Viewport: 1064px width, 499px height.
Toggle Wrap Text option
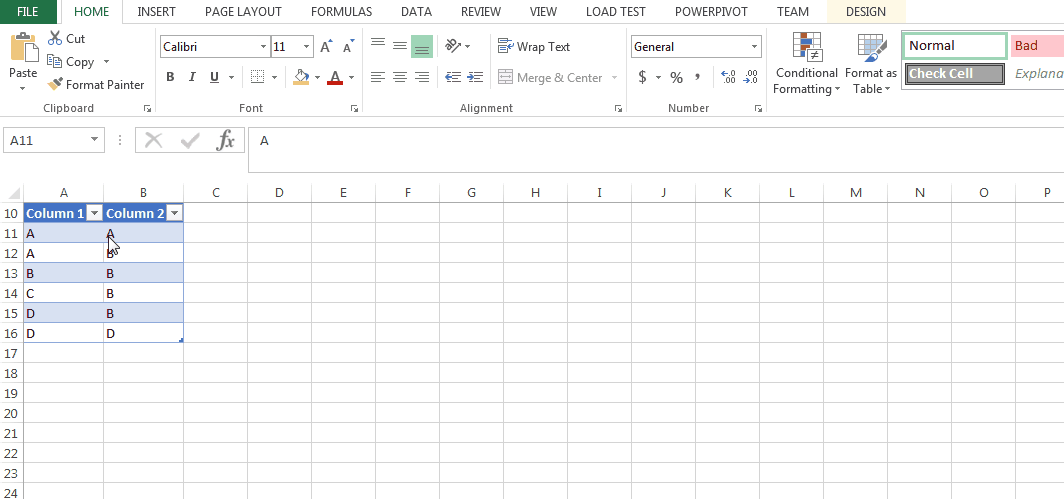click(534, 47)
